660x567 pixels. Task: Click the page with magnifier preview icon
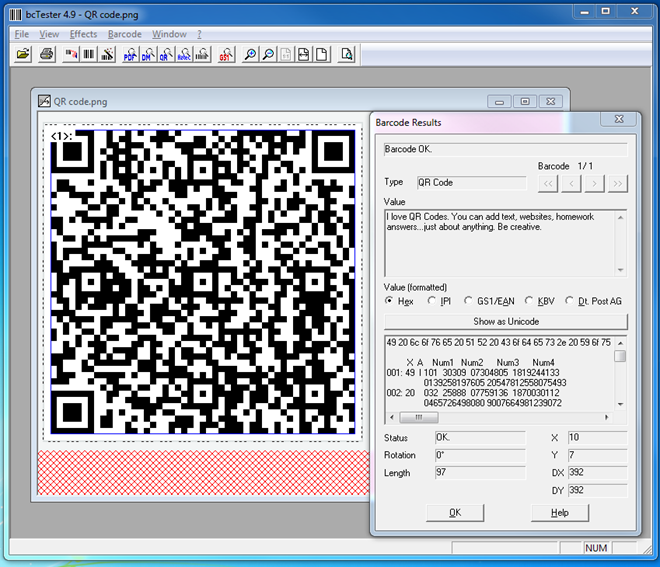346,54
